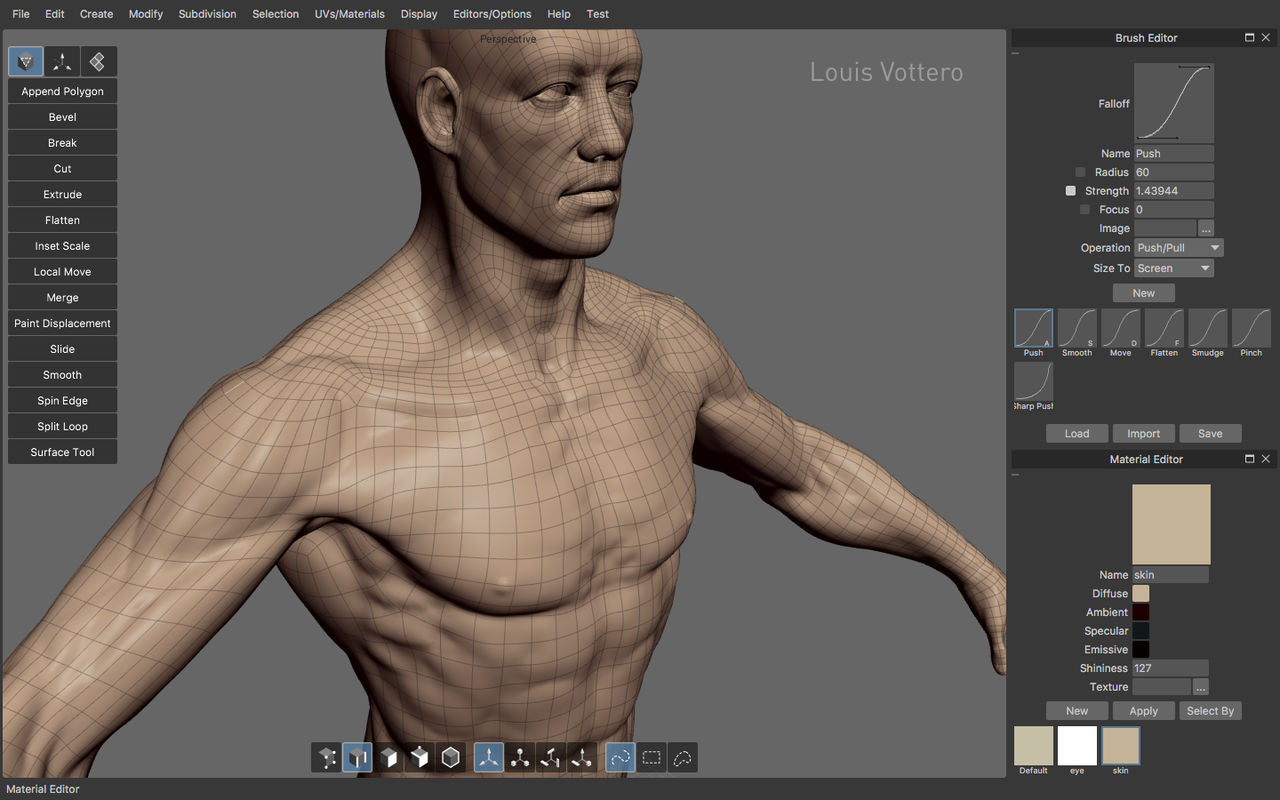Browse for texture with ellipsis button
1280x800 pixels.
point(1201,687)
